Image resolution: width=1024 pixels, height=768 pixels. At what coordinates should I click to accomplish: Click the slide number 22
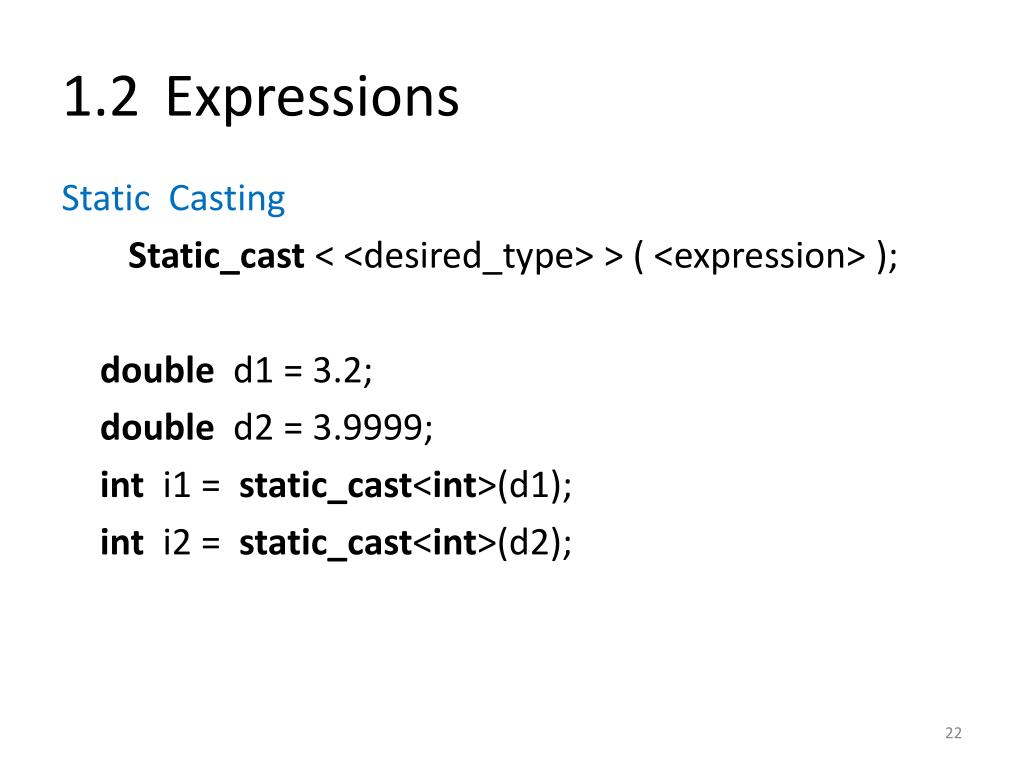pyautogui.click(x=953, y=733)
